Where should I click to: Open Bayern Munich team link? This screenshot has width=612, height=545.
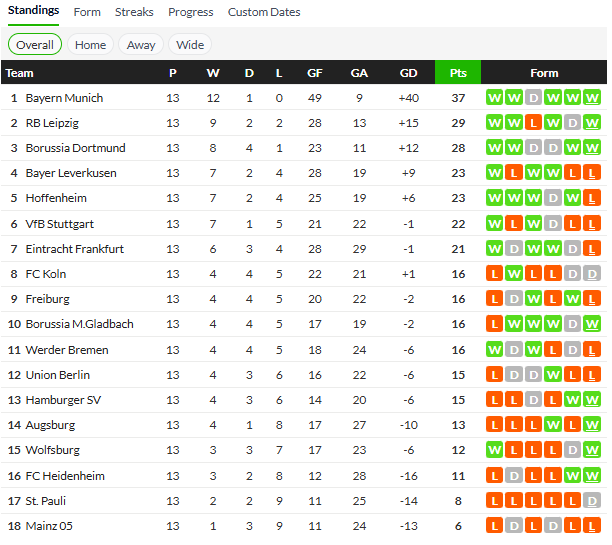coord(64,98)
